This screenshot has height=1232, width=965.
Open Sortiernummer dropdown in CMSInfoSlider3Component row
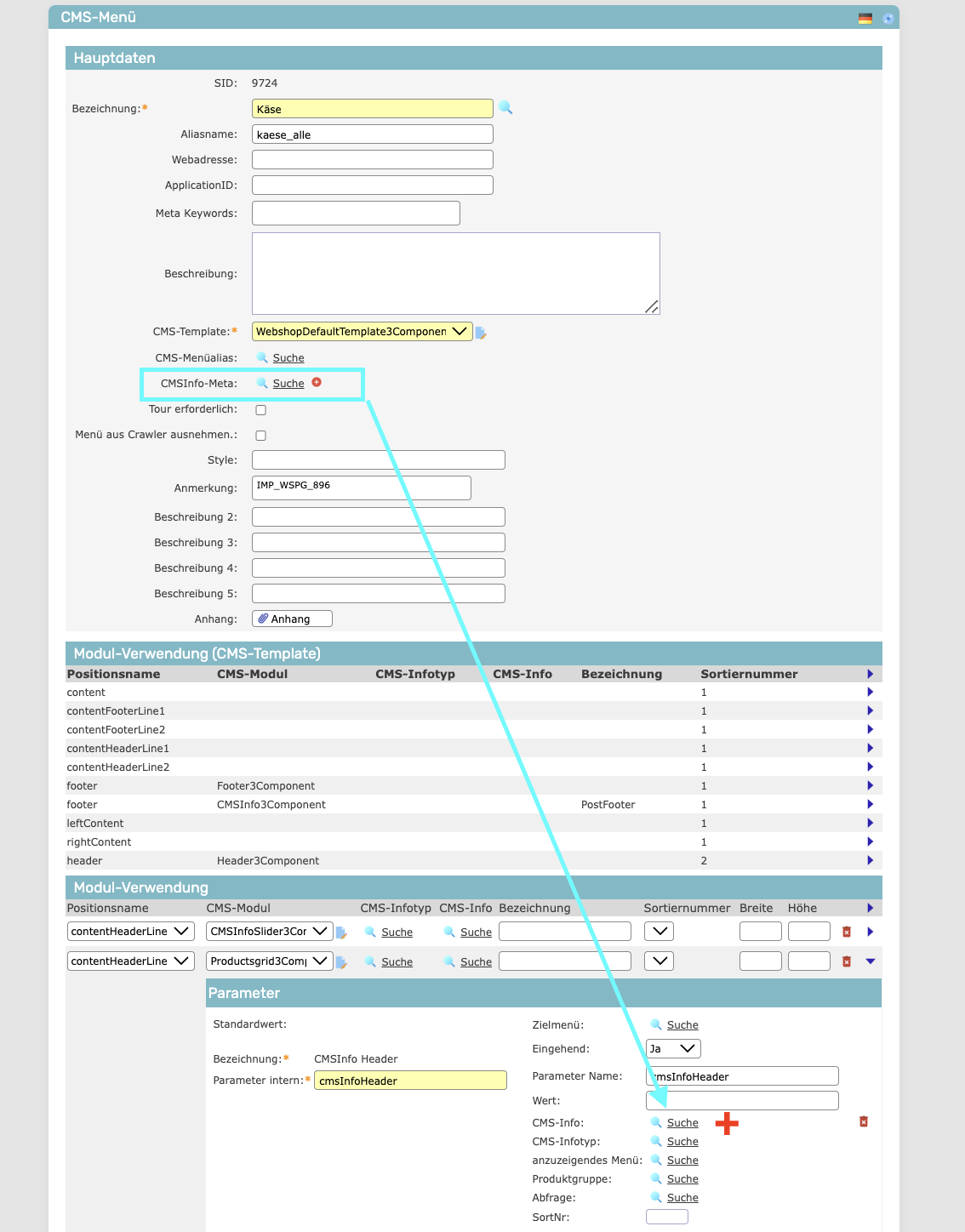coord(659,932)
